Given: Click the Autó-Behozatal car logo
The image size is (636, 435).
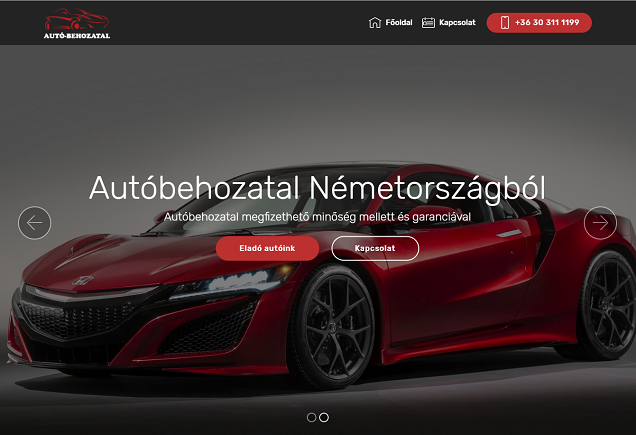Looking at the screenshot, I should pos(77,24).
